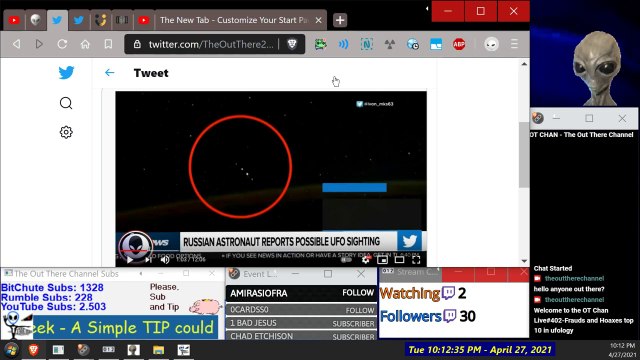Open the green frog extension
This screenshot has width=640, height=360.
point(320,44)
